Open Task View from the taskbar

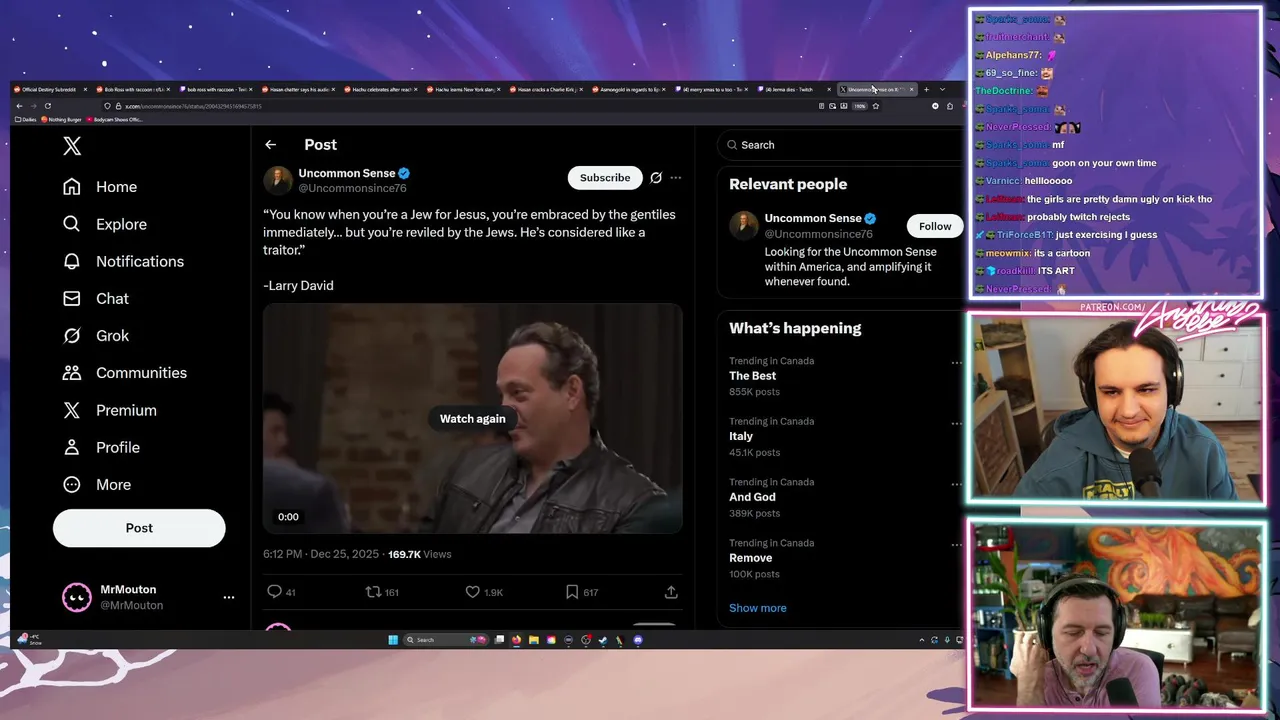click(499, 640)
